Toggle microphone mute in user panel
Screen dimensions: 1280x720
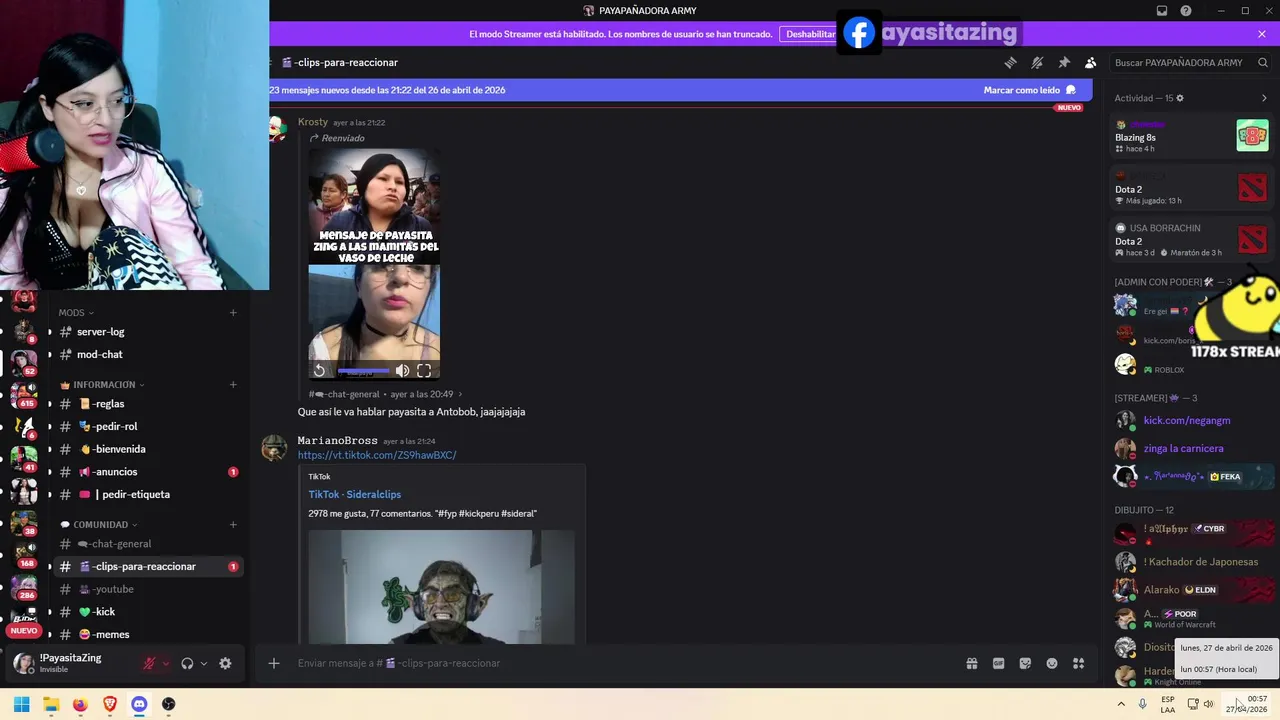(149, 663)
